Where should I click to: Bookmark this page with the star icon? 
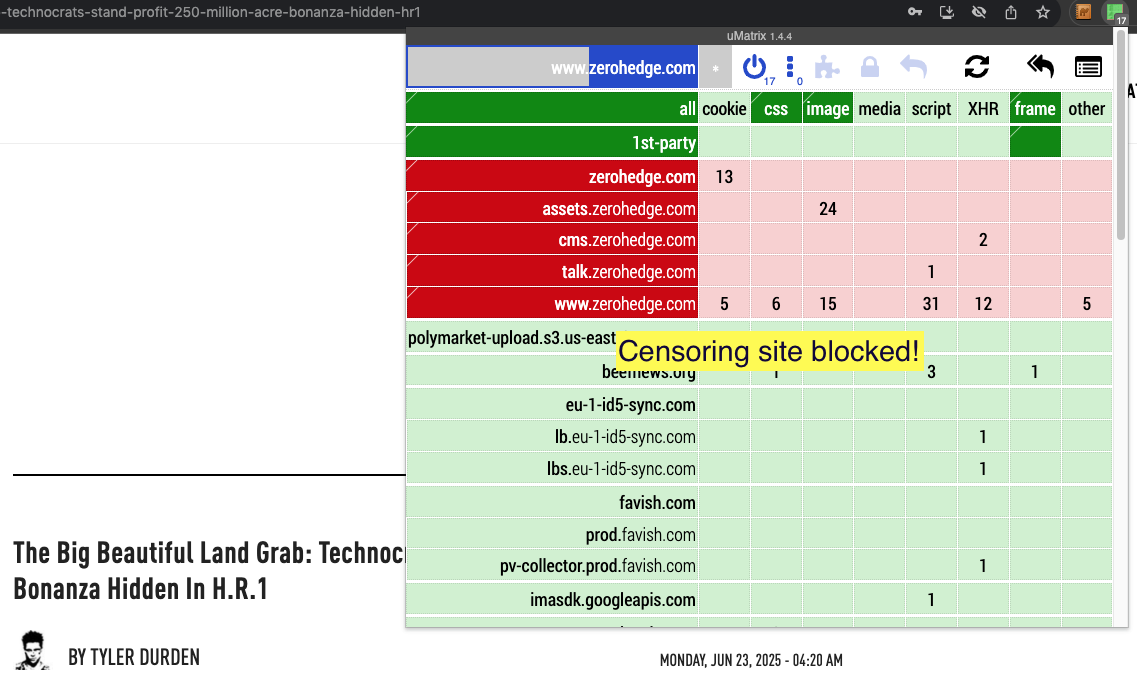click(x=1043, y=12)
